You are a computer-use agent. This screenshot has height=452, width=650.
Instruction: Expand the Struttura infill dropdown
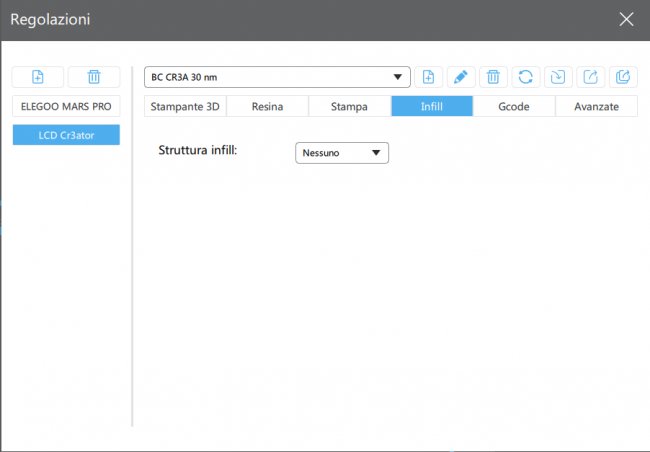(x=342, y=153)
